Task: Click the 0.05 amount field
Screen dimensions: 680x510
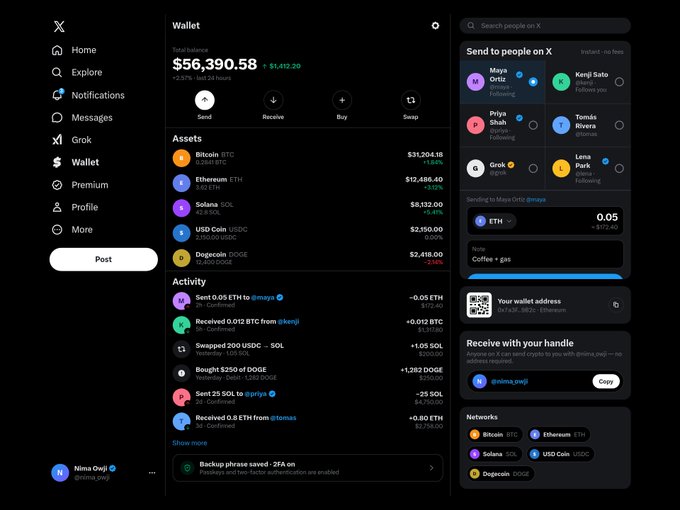Action: tap(607, 217)
